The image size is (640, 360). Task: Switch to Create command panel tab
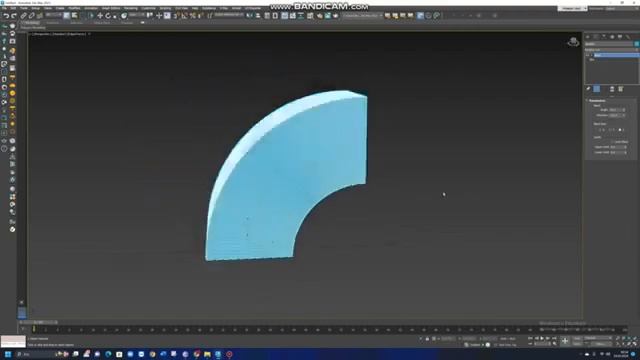pyautogui.click(x=588, y=37)
